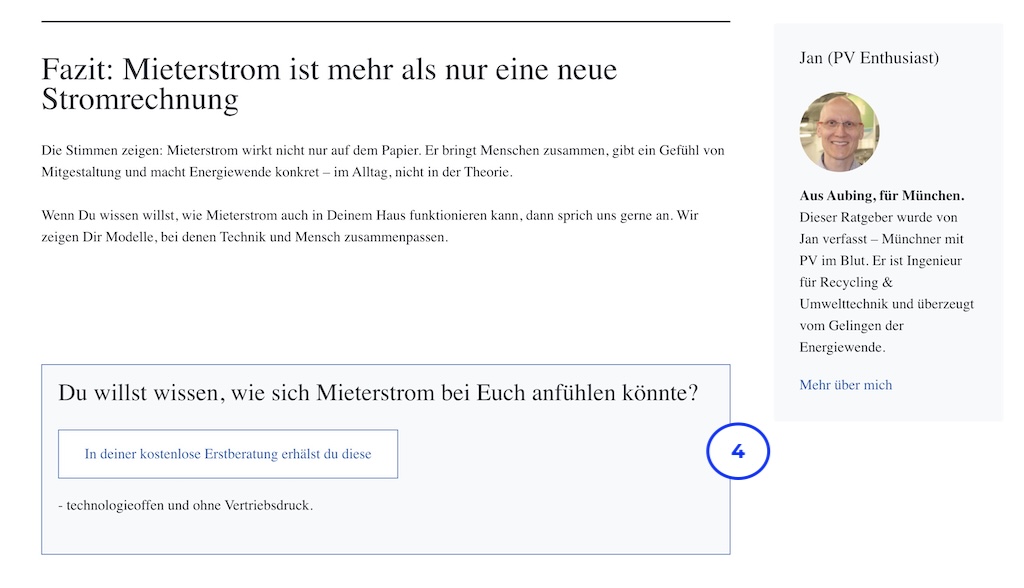Click the "Du willst wissen" box heading
The image size is (1024, 588).
[x=378, y=393]
